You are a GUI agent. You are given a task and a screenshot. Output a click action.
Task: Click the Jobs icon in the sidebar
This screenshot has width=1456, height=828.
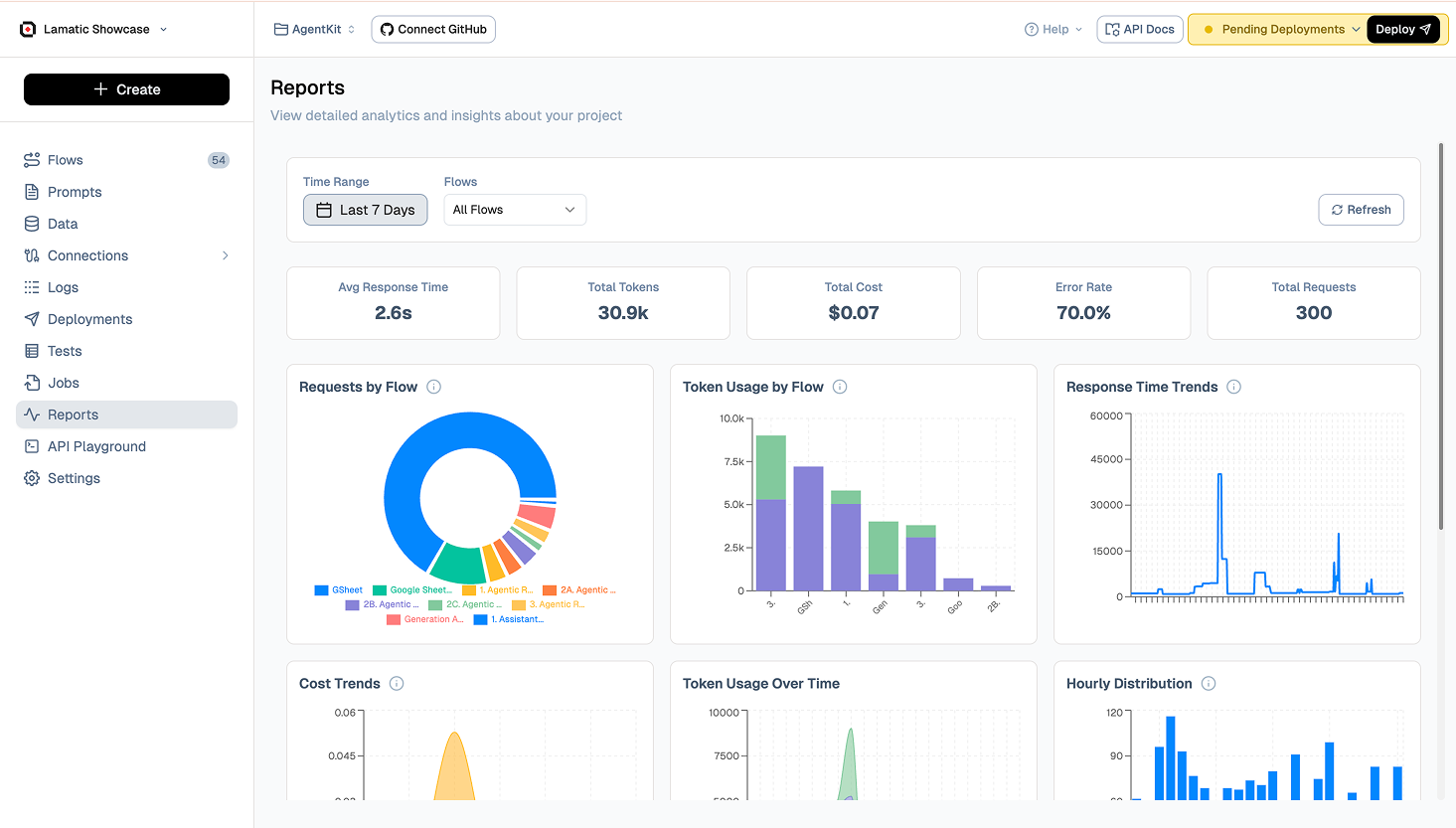[32, 383]
